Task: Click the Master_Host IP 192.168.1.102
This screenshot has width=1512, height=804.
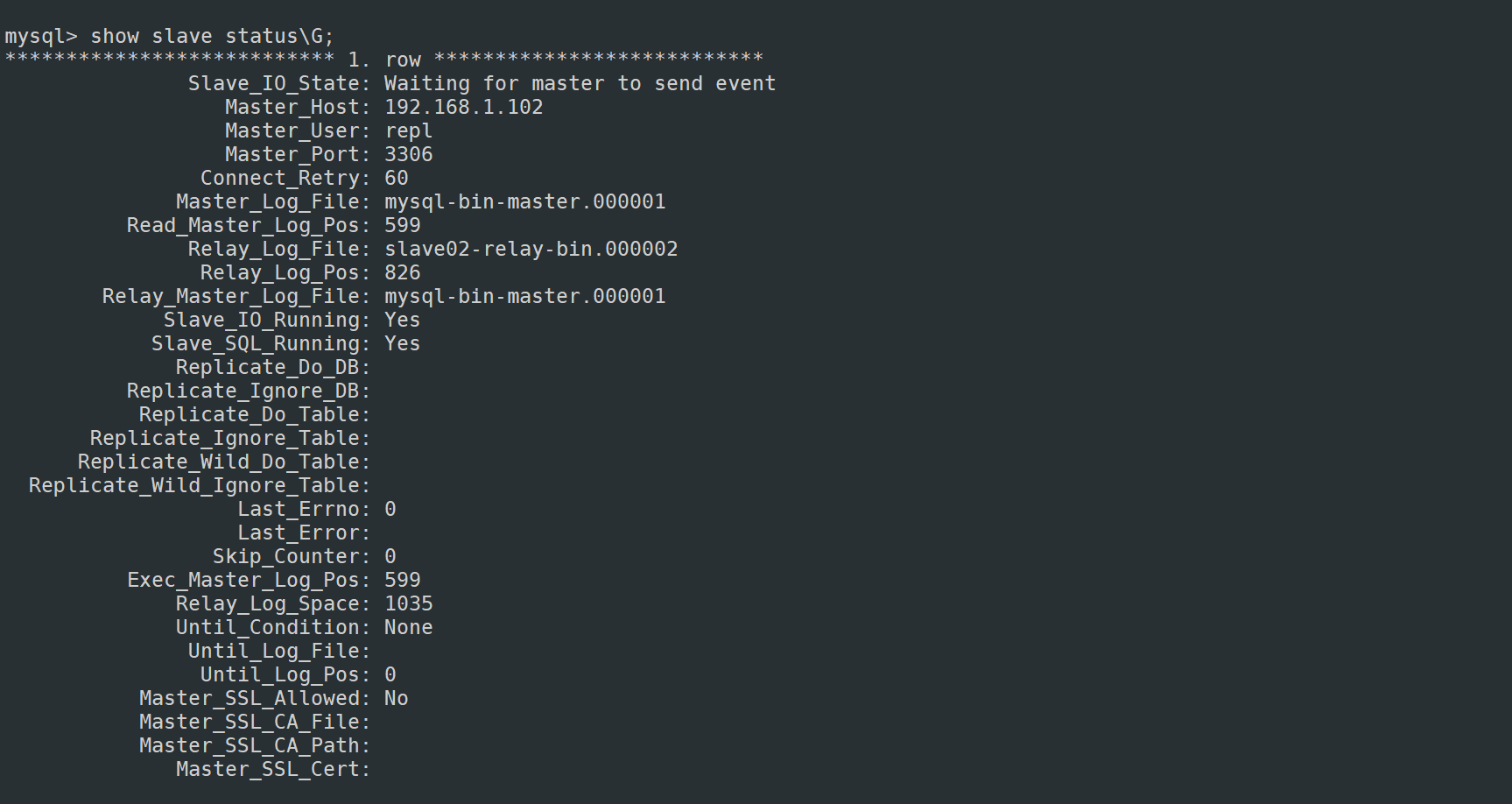Action: 463,108
